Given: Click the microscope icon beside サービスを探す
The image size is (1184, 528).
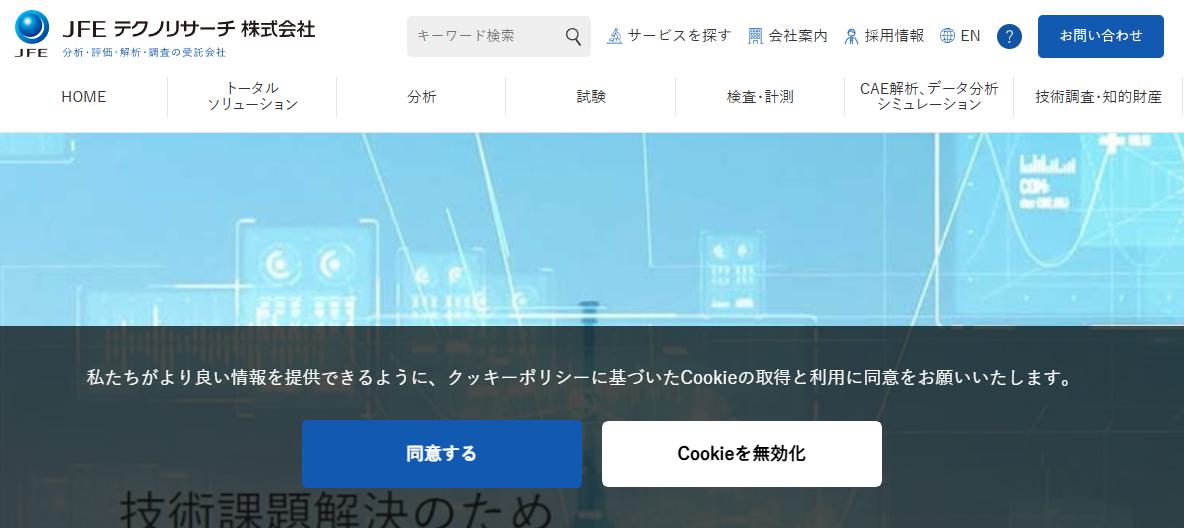Looking at the screenshot, I should click(615, 36).
